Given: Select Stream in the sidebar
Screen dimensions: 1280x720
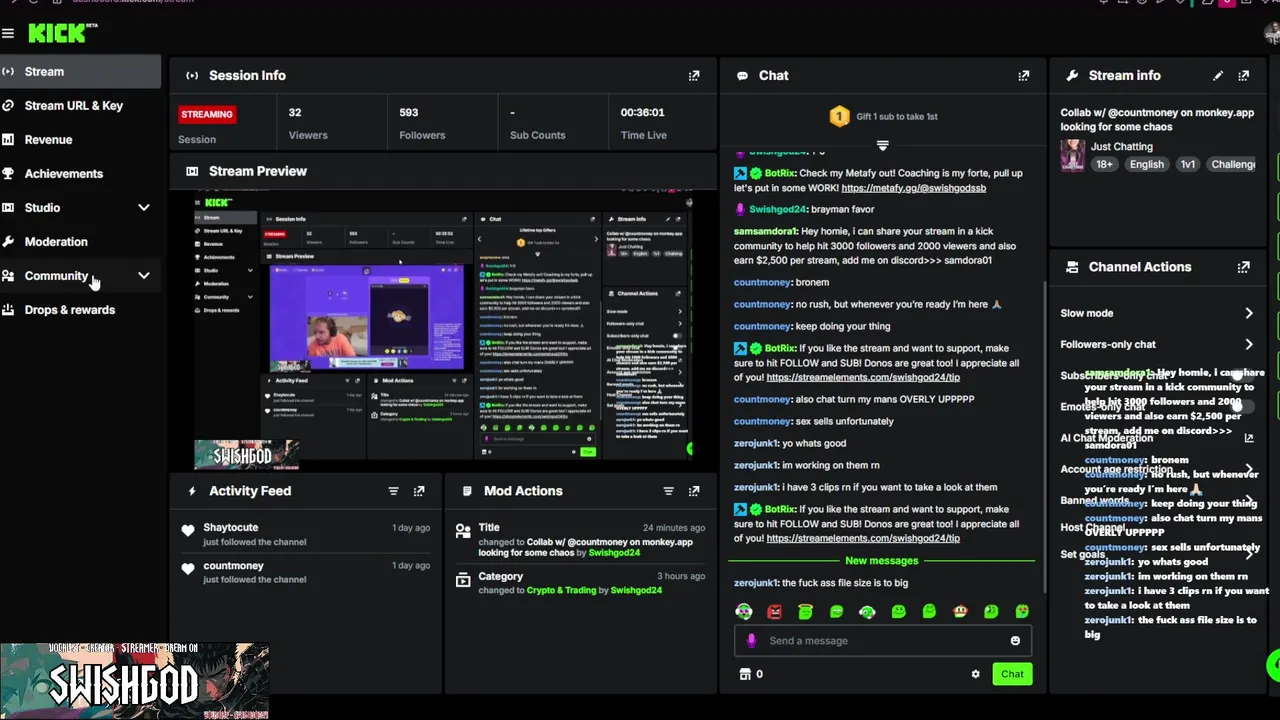Looking at the screenshot, I should (x=80, y=72).
